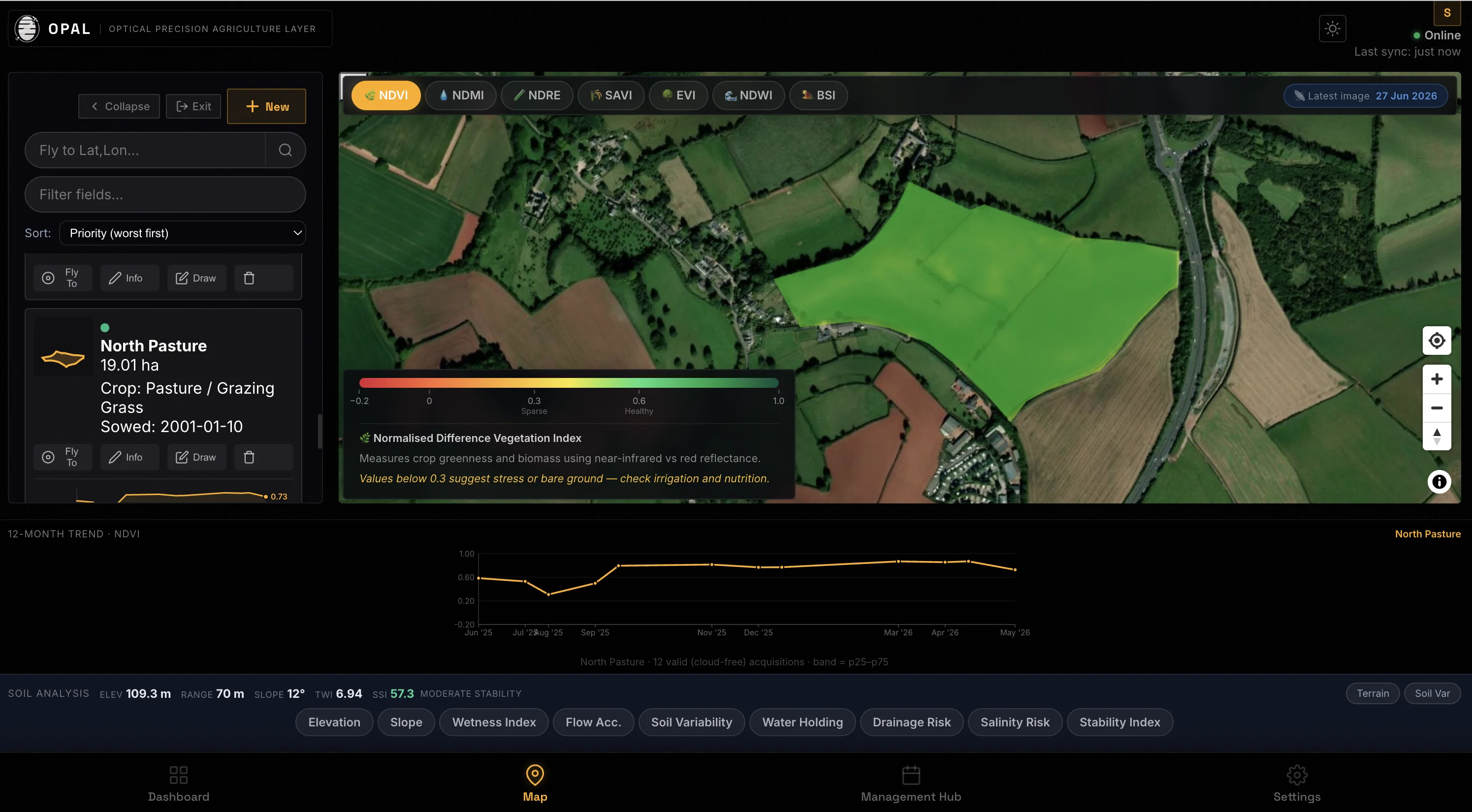
Task: Click the Exit button
Action: [193, 106]
